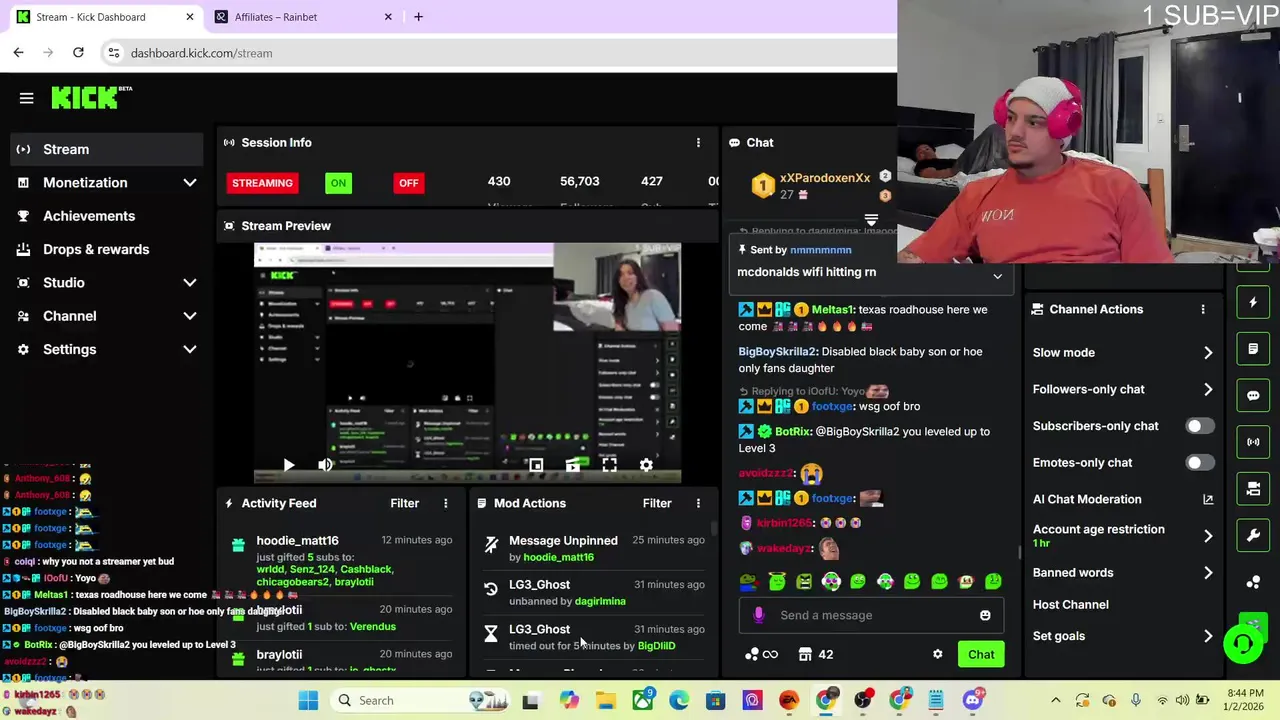Open Activity Feed three-dot menu
The height and width of the screenshot is (720, 1280).
click(446, 503)
